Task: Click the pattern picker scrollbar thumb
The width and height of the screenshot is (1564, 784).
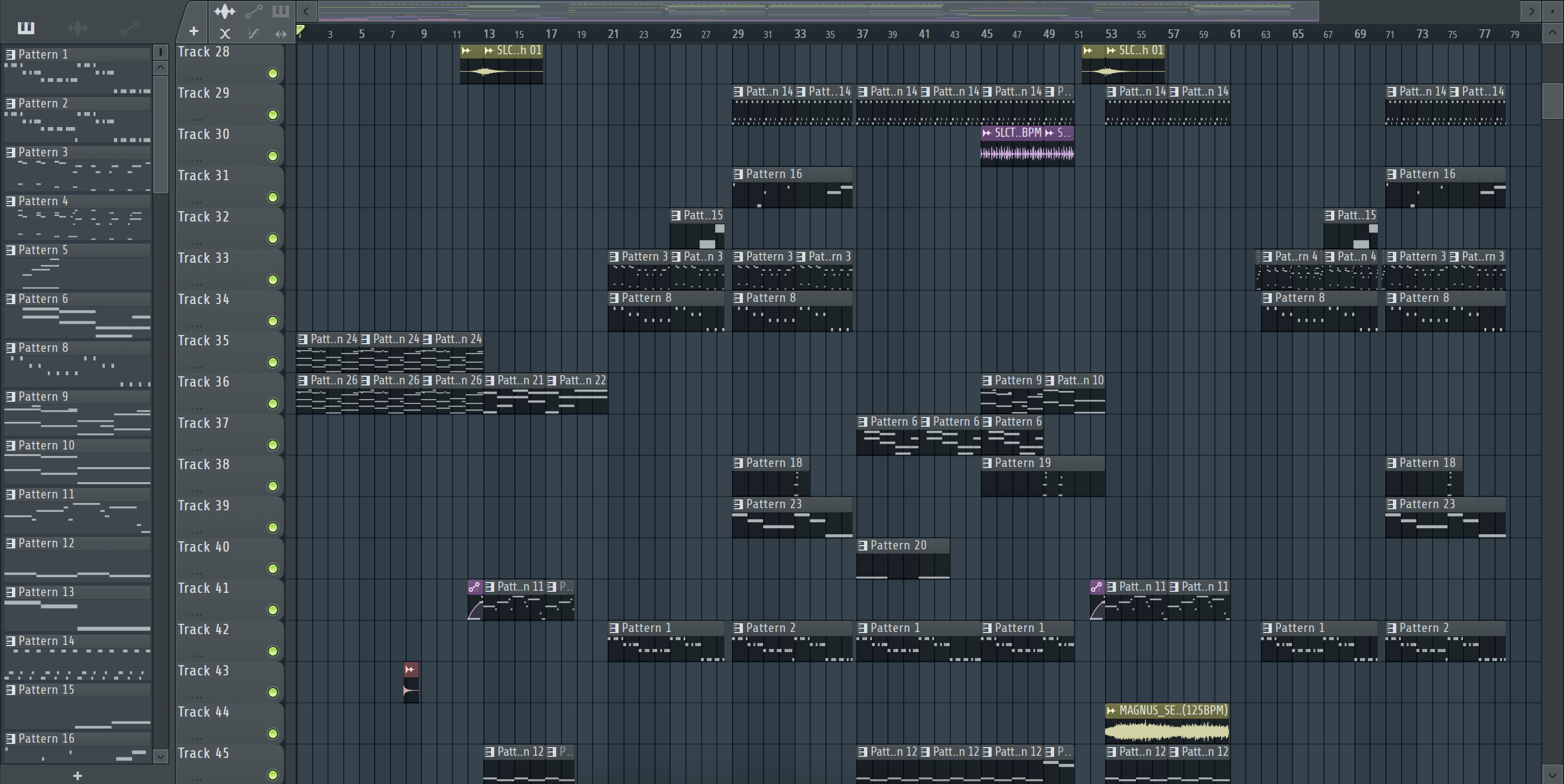Action: tap(160, 135)
